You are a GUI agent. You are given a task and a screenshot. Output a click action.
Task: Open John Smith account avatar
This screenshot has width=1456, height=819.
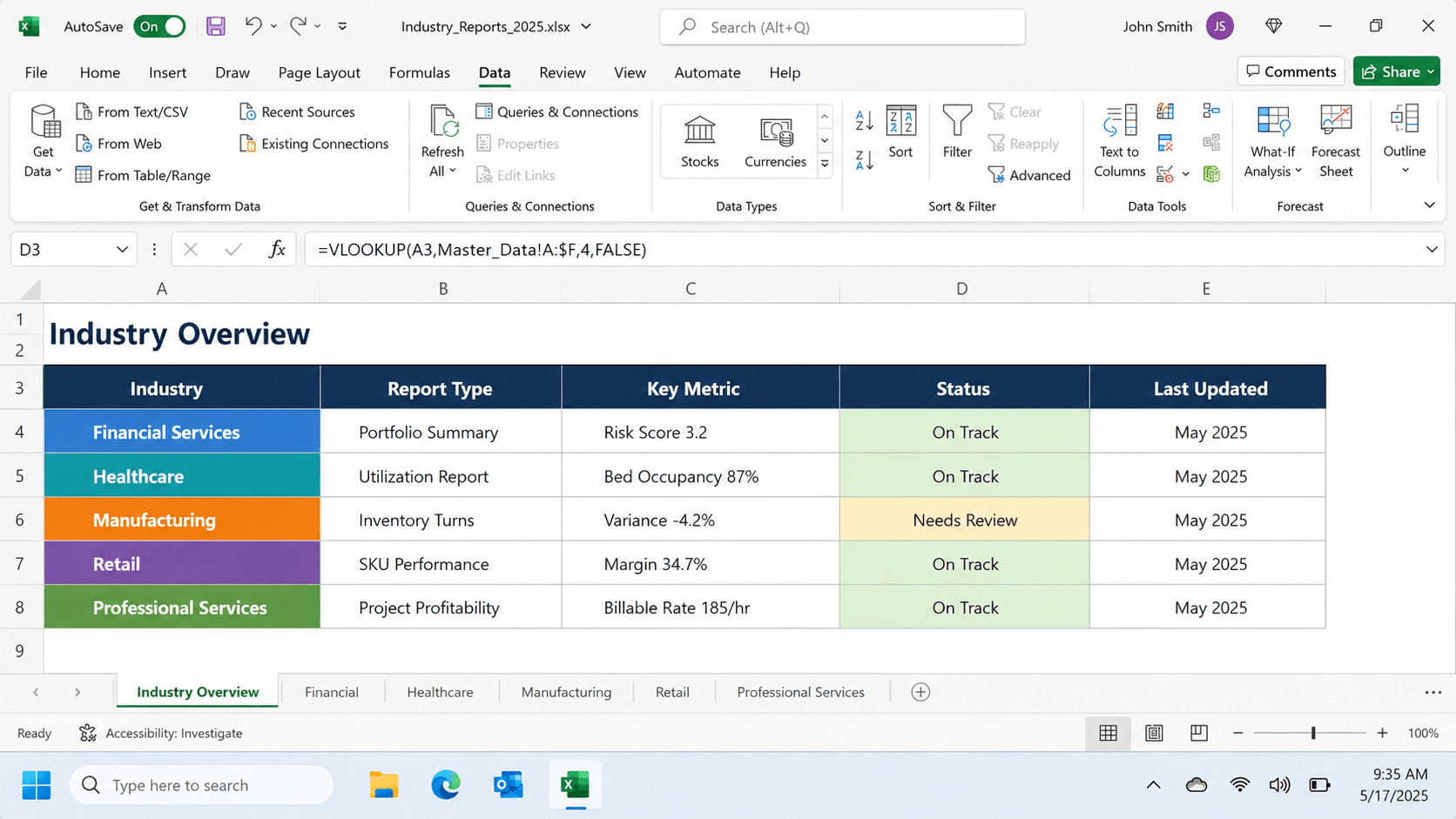point(1219,26)
